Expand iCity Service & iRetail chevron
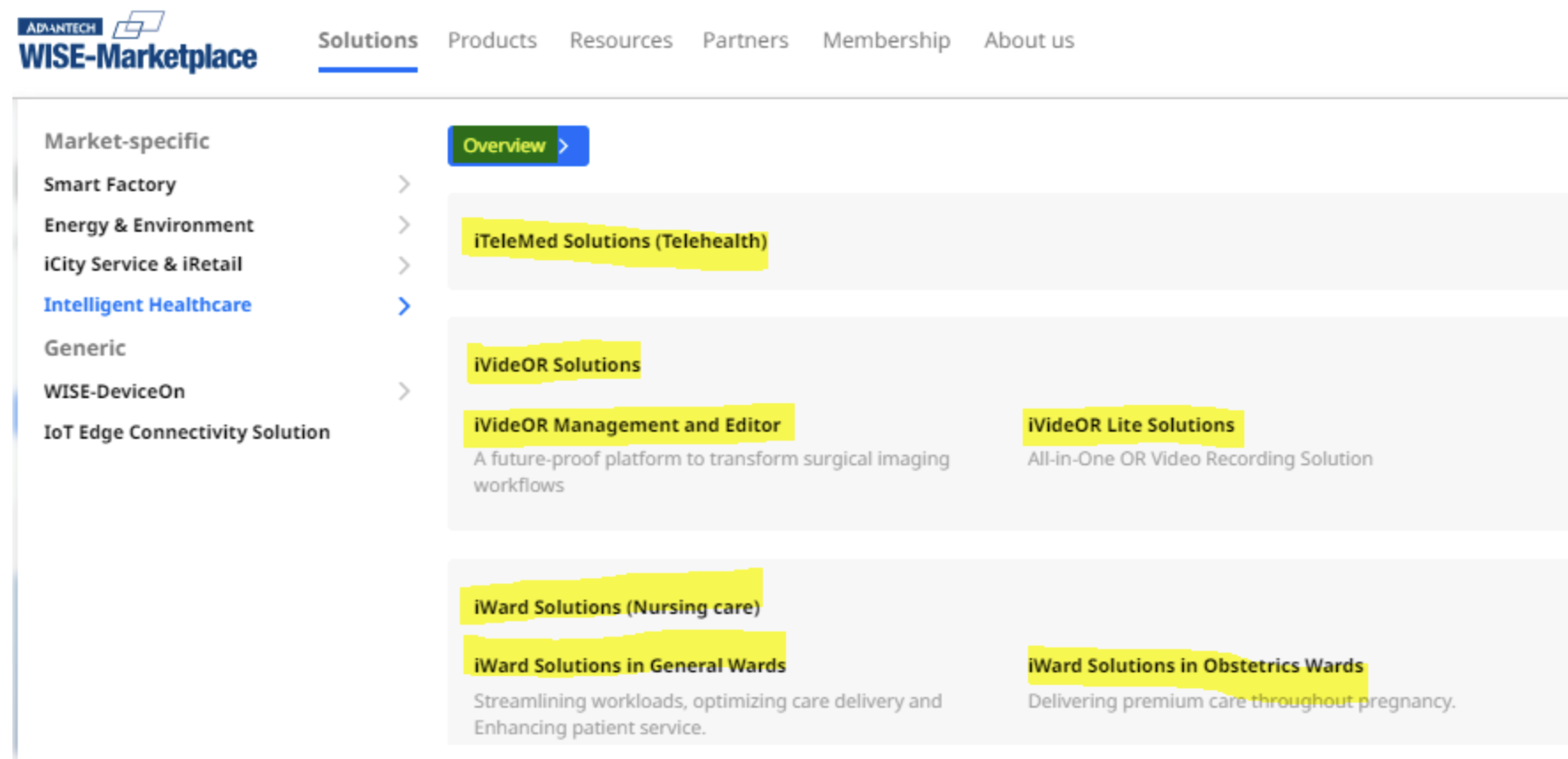Viewport: 1568px width, 759px height. click(404, 264)
